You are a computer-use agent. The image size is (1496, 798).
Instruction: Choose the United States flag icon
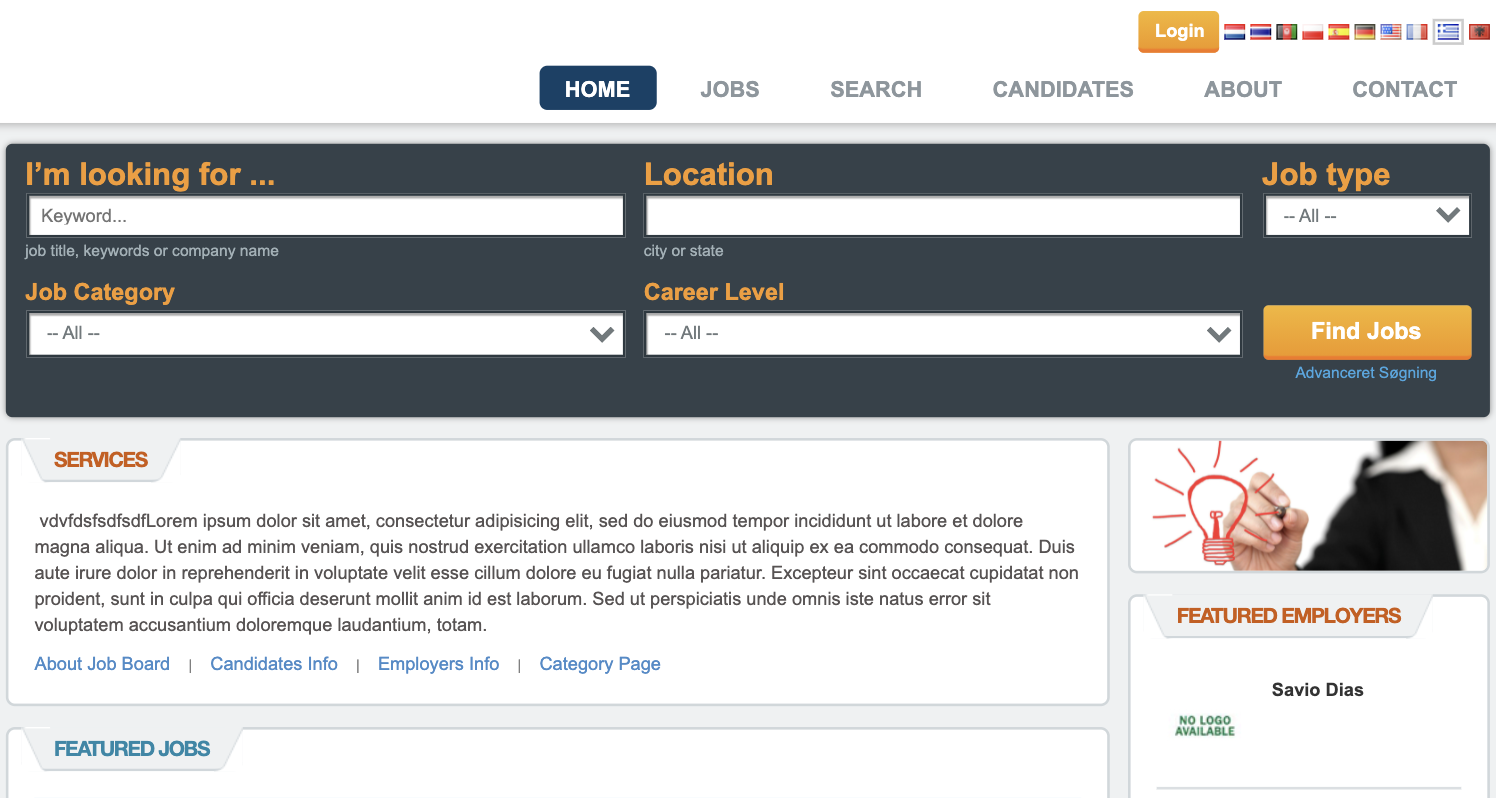coord(1391,32)
